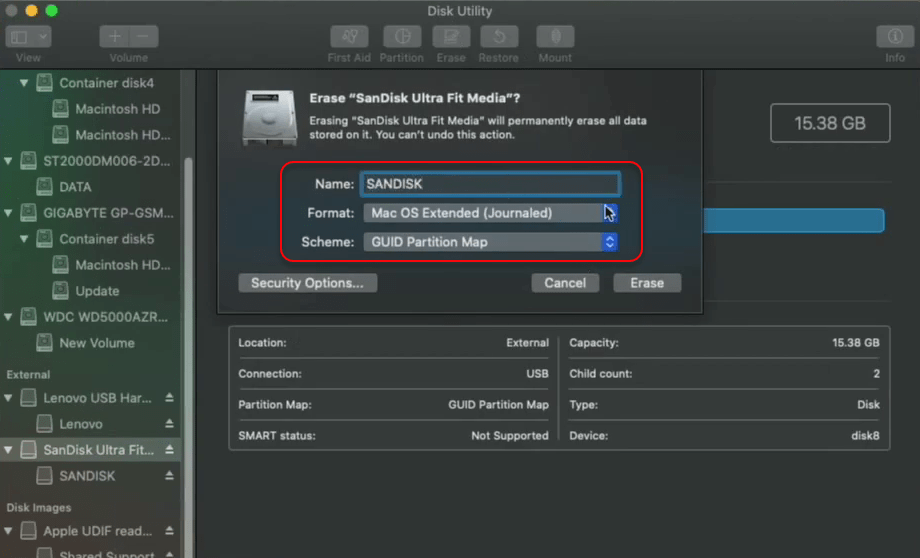Click the remove Volume minus button

click(144, 37)
